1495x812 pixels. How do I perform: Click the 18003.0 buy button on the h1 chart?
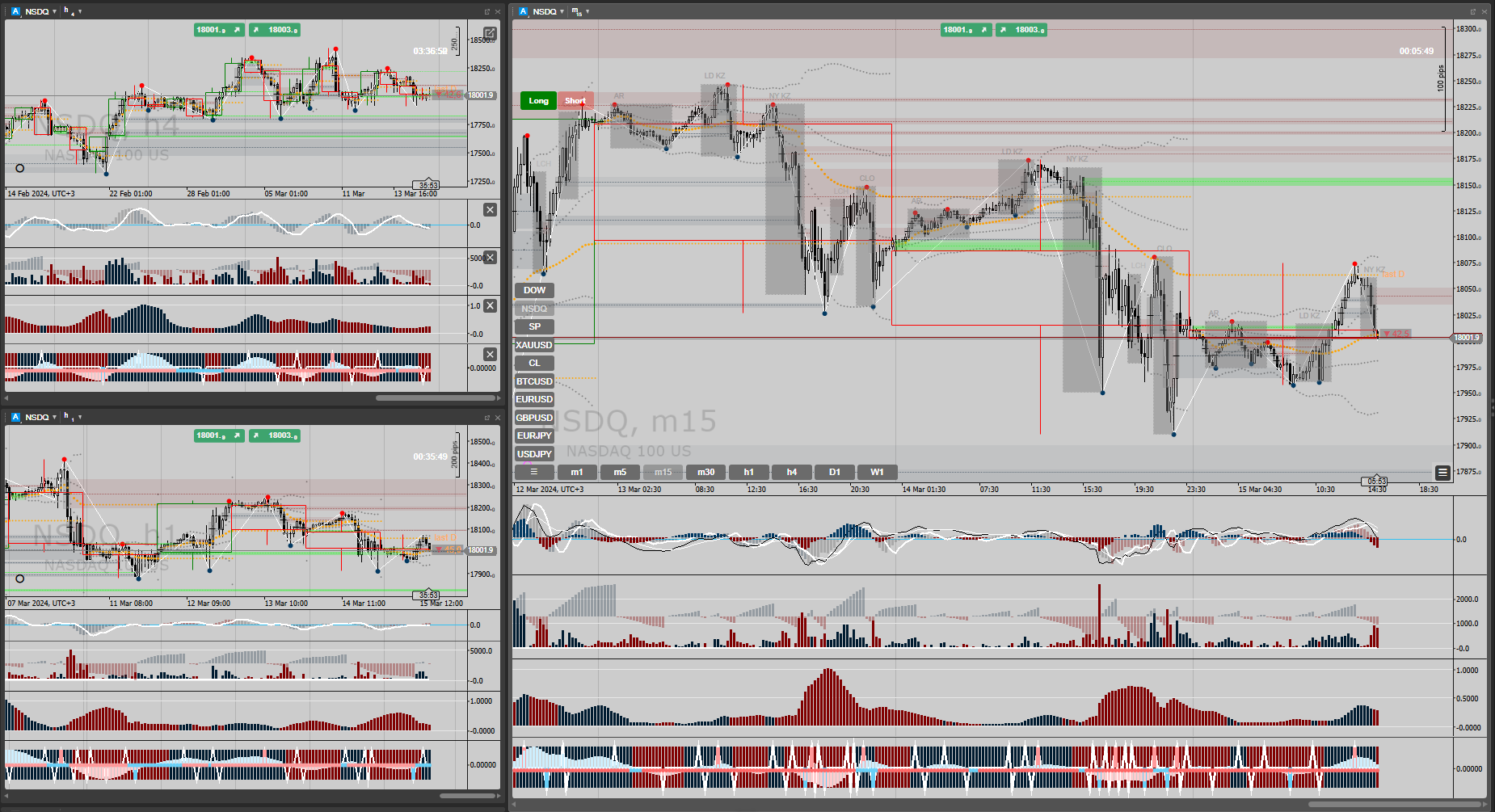(x=275, y=435)
